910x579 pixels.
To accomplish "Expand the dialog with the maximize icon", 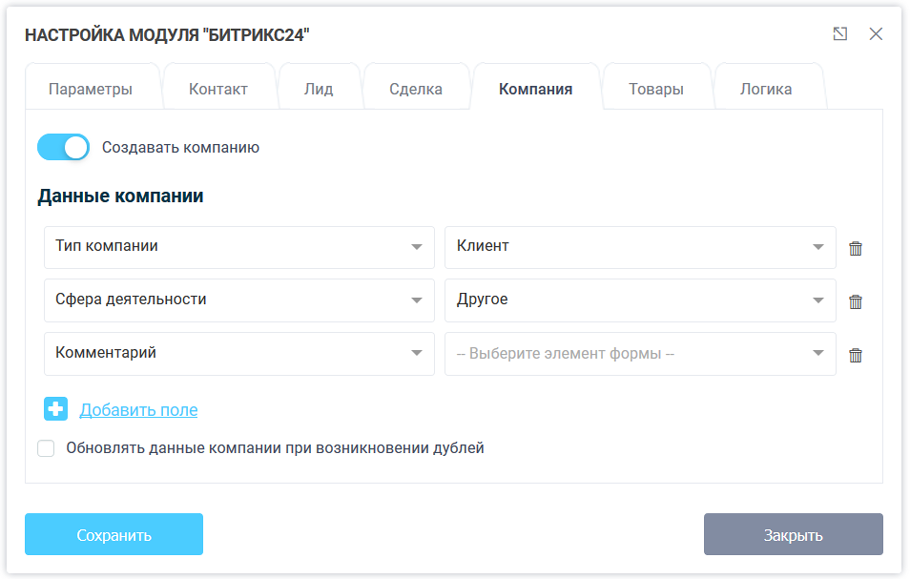I will [840, 34].
